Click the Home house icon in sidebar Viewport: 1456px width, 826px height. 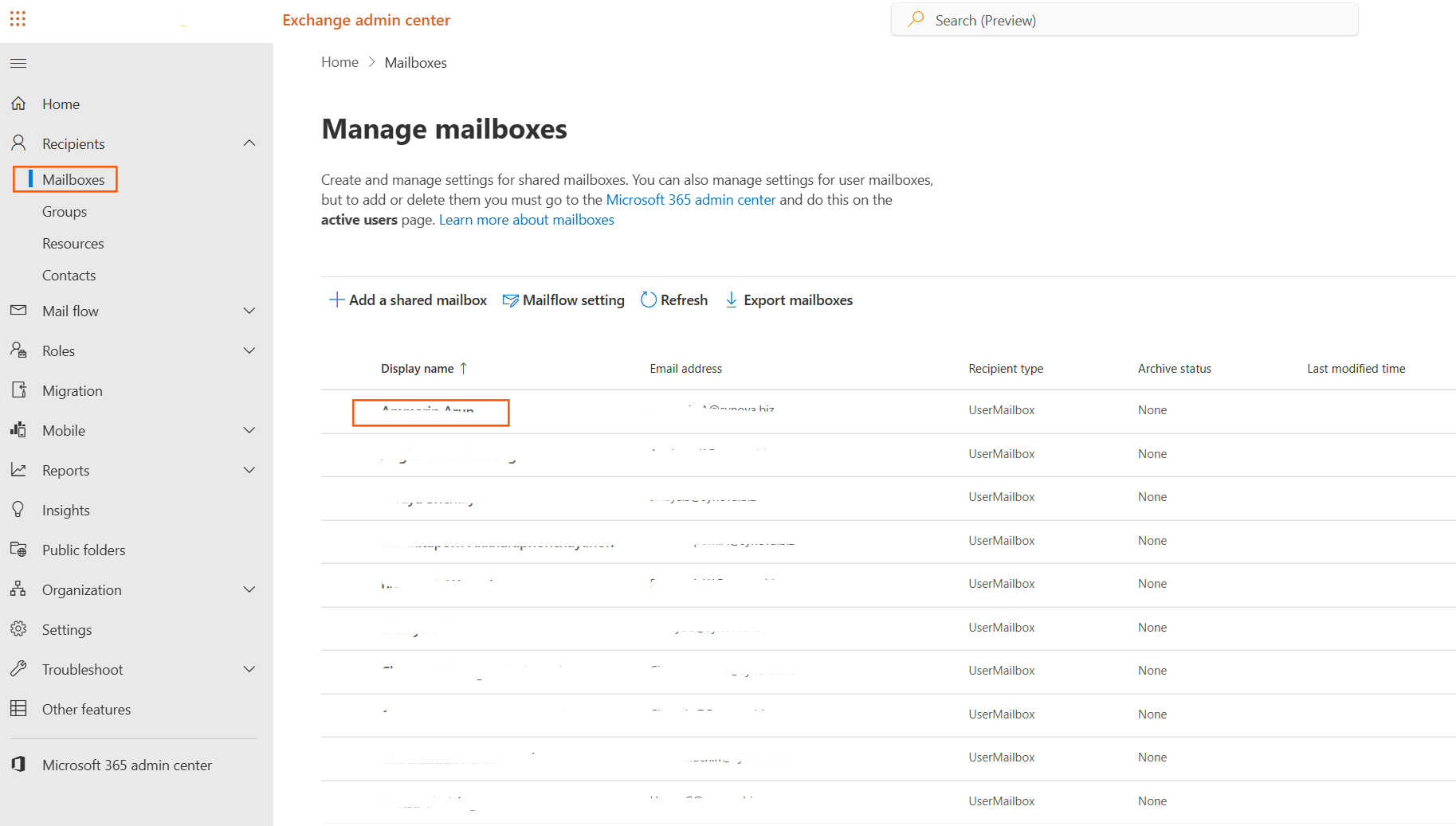[x=18, y=104]
